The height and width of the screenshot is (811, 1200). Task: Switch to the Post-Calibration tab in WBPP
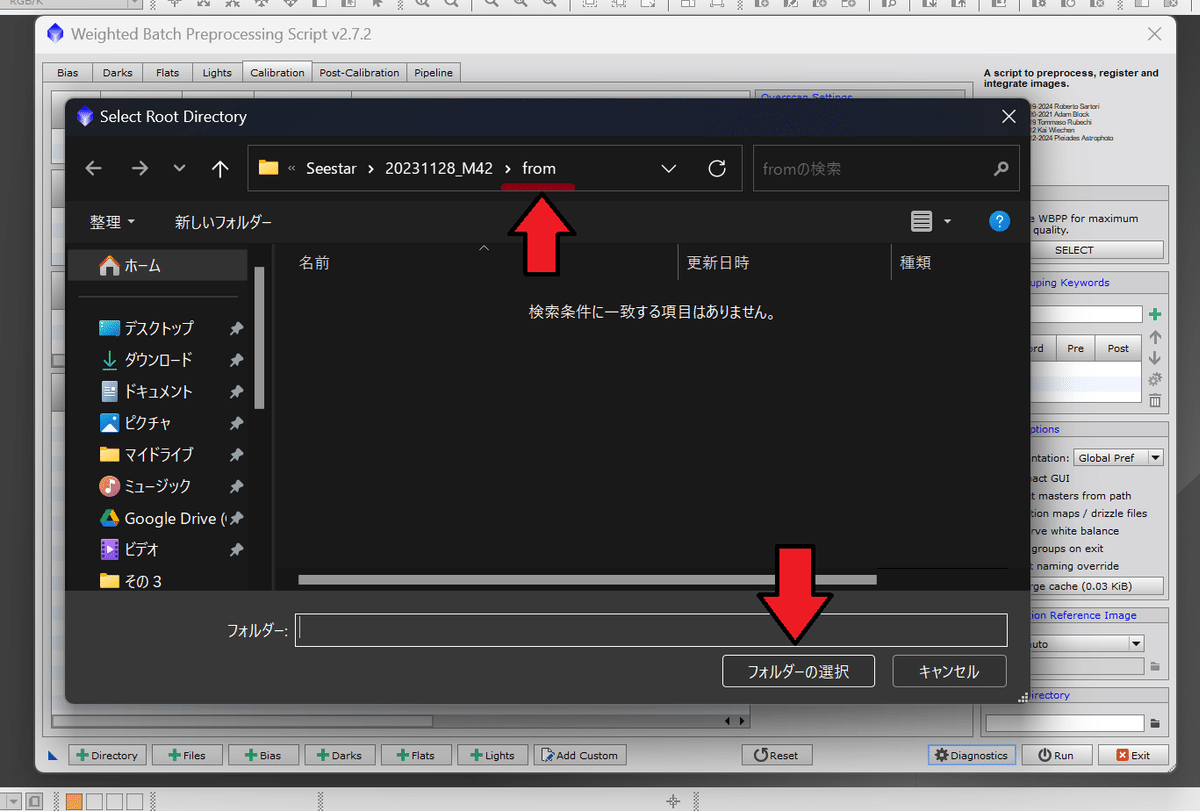click(x=360, y=72)
